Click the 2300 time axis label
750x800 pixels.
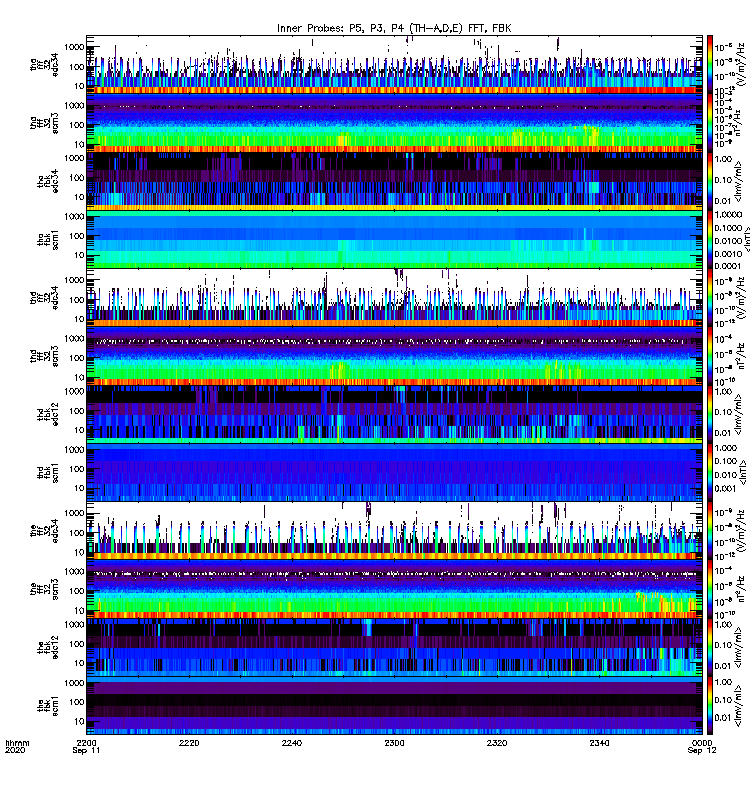[x=394, y=743]
